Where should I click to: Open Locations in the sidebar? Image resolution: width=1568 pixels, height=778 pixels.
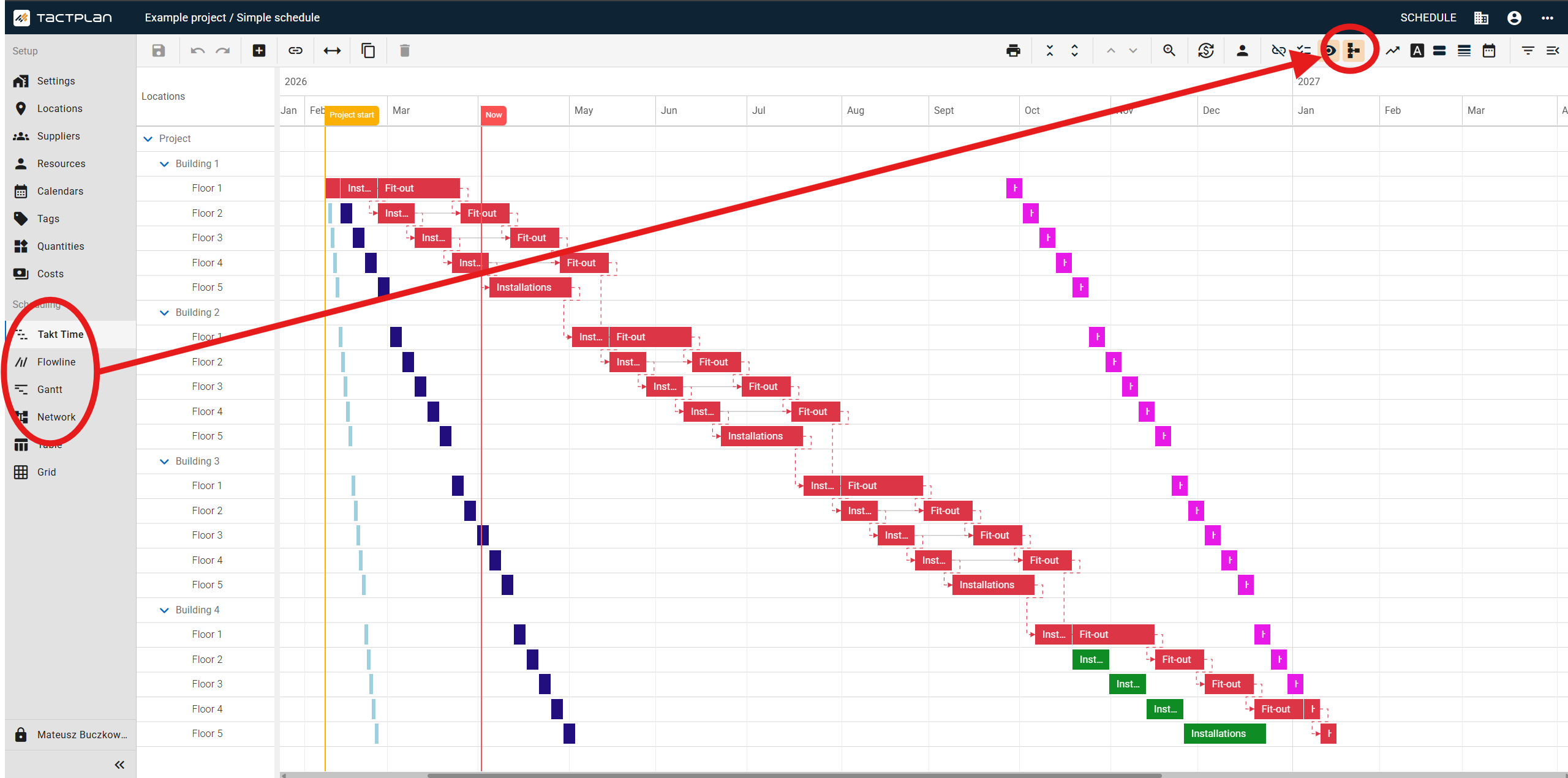click(70, 108)
